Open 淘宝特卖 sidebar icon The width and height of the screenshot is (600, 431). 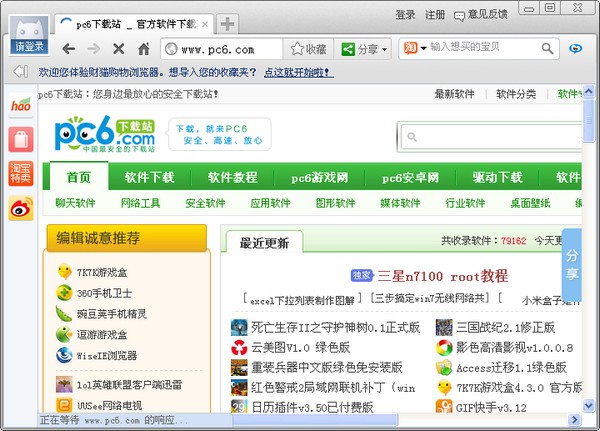(x=21, y=173)
